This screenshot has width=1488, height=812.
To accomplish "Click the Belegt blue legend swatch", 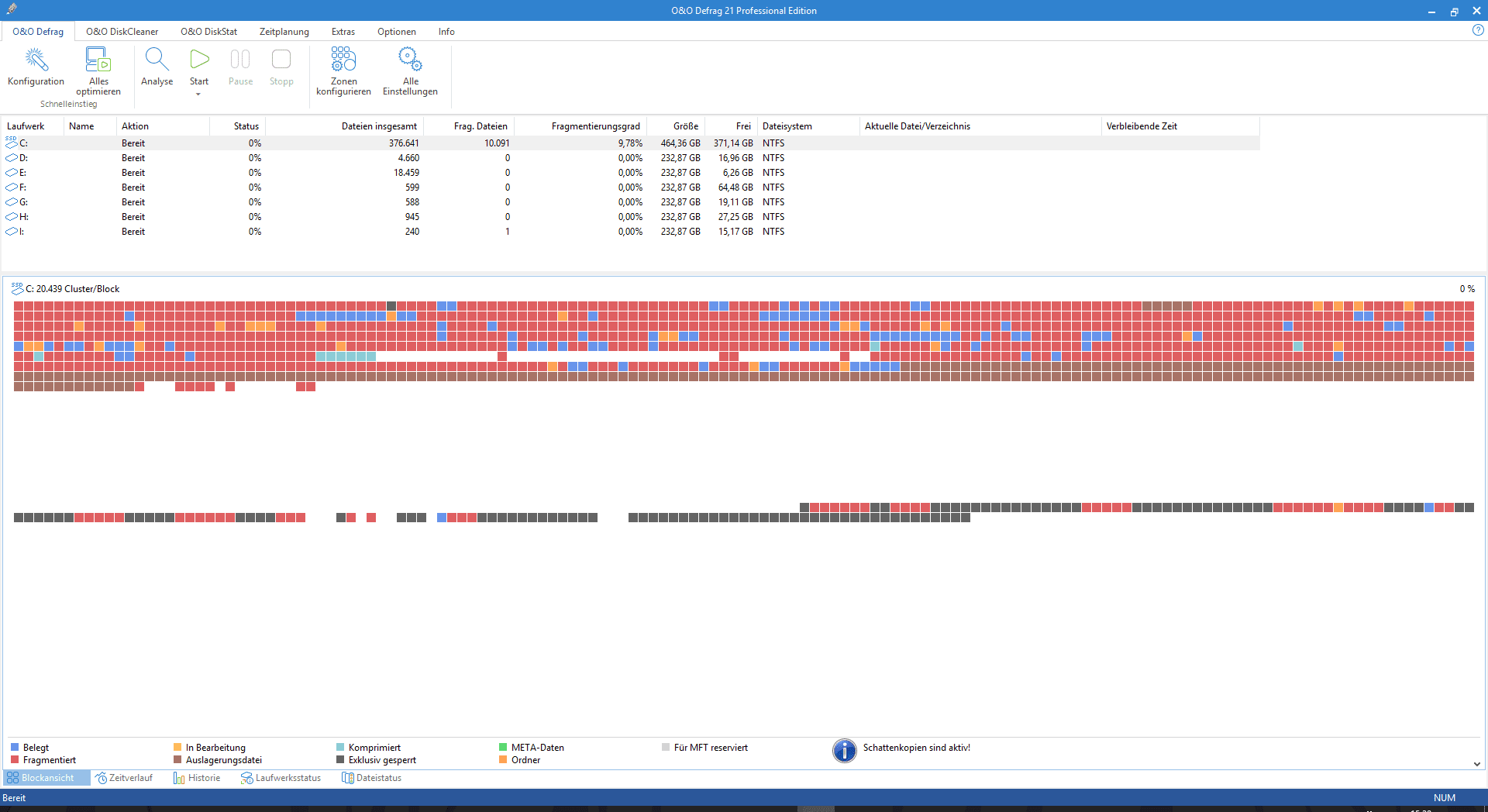I will [x=15, y=748].
